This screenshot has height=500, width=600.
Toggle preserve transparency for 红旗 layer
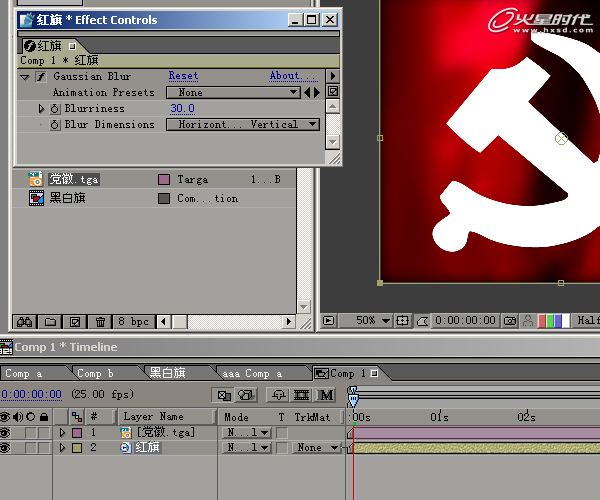pyautogui.click(x=282, y=448)
